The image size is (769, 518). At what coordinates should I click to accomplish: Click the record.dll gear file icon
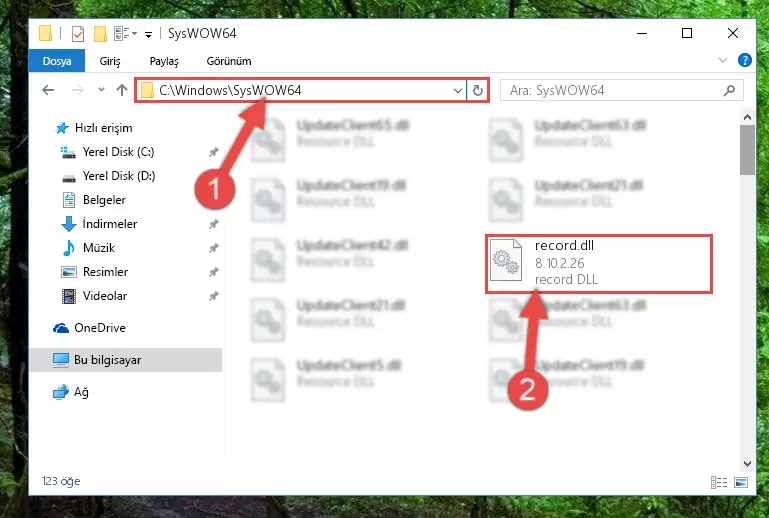pyautogui.click(x=506, y=260)
